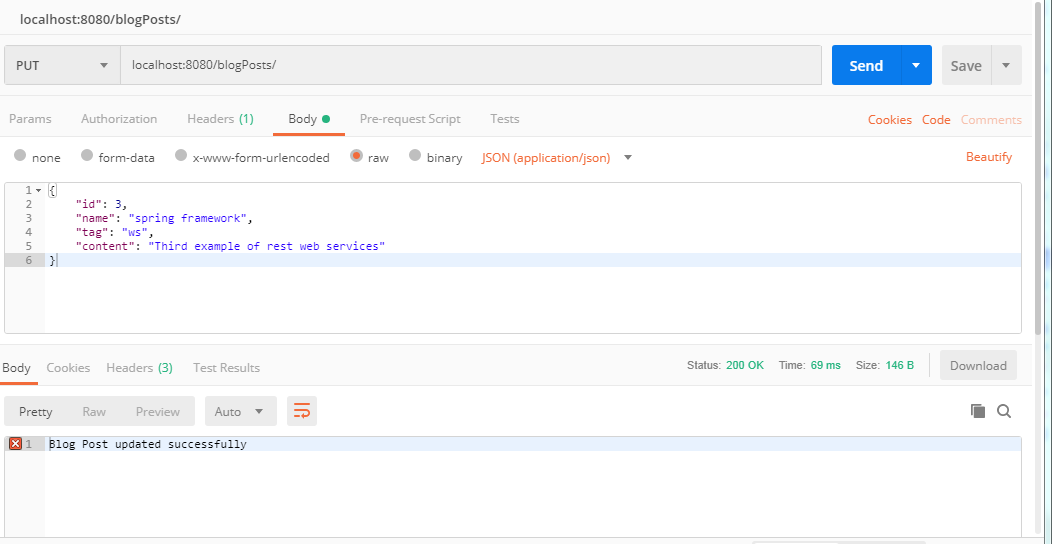Open the Cookies link beside Code

click(890, 119)
